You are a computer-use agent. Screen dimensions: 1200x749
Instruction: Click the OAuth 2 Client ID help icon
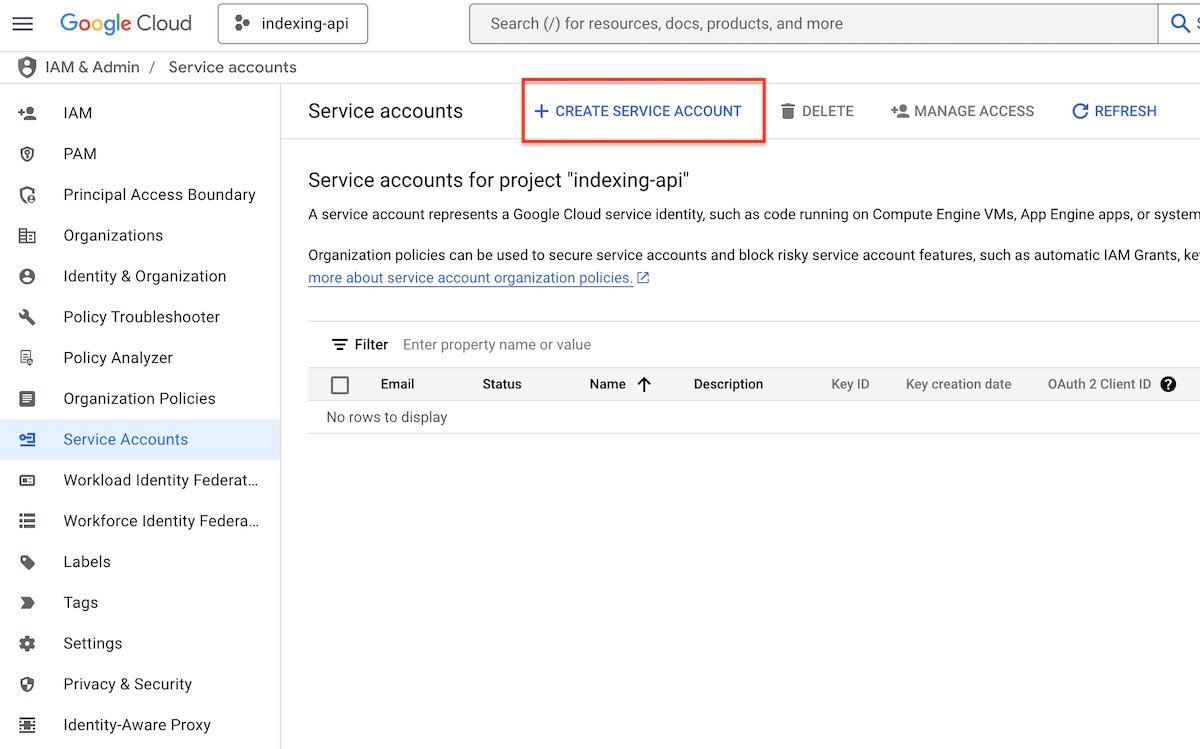tap(1168, 384)
